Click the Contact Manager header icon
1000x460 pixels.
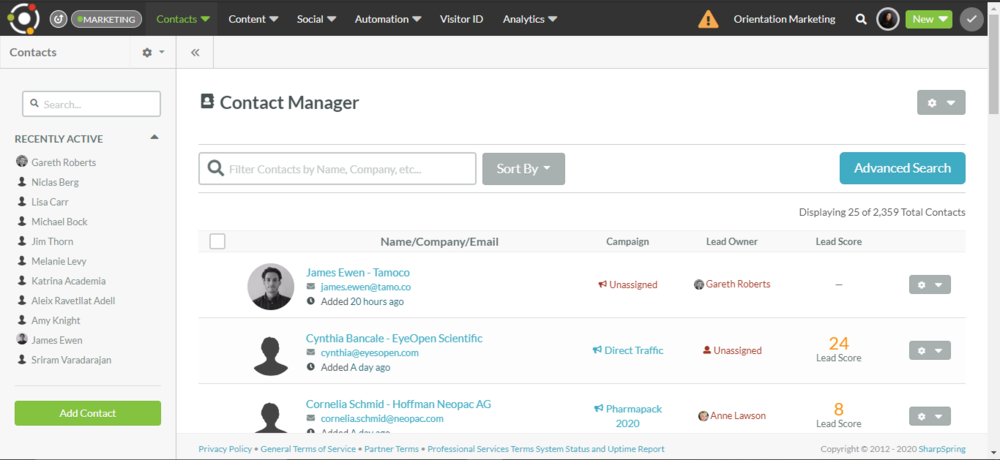pyautogui.click(x=207, y=101)
